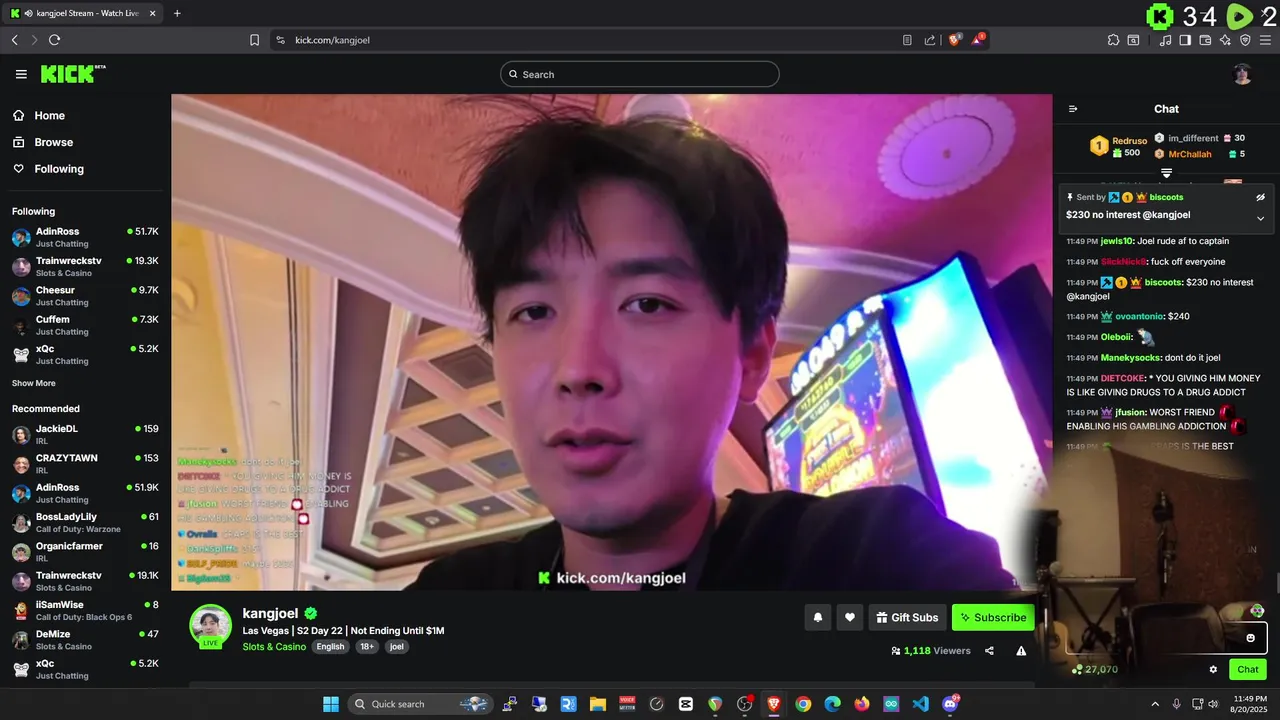Open biscoots username in chat
The height and width of the screenshot is (720, 1280).
[x=1164, y=282]
